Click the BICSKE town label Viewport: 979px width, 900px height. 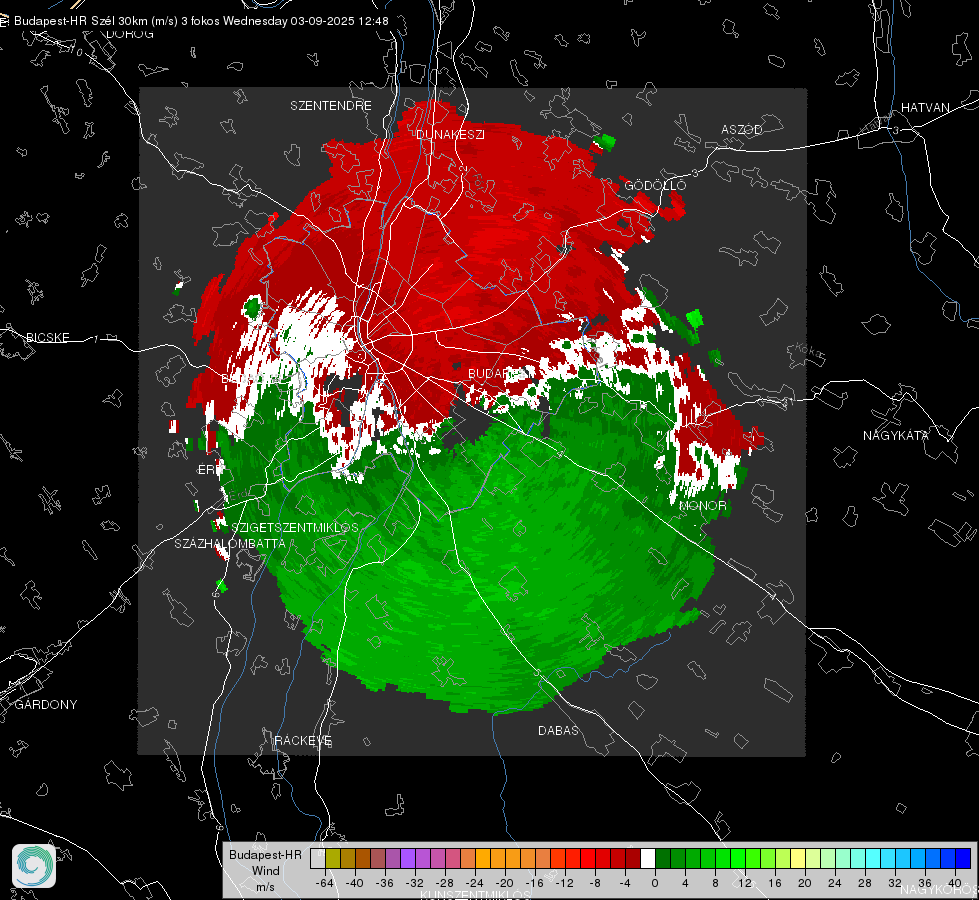(x=48, y=338)
